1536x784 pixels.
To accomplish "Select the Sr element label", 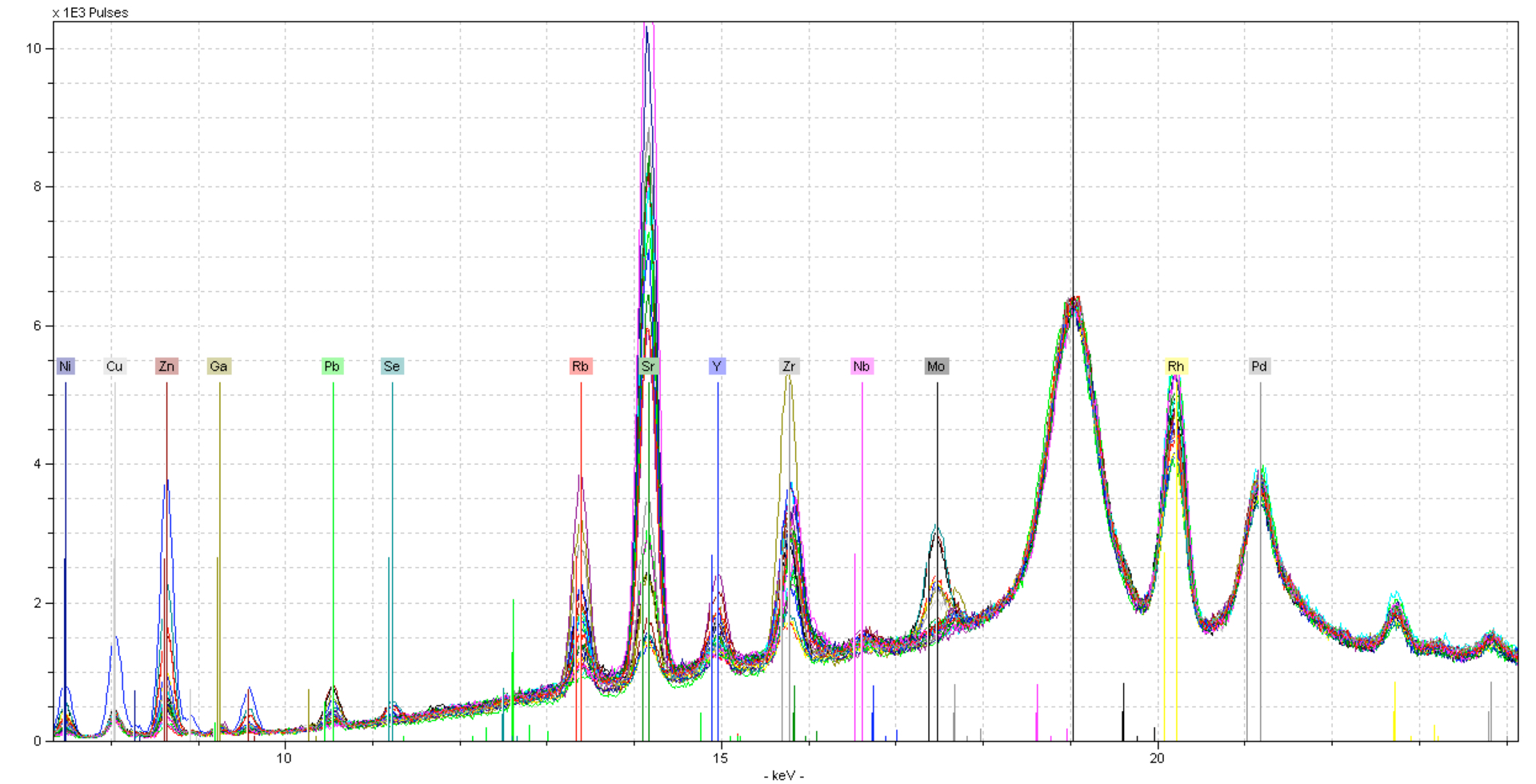I will point(648,366).
